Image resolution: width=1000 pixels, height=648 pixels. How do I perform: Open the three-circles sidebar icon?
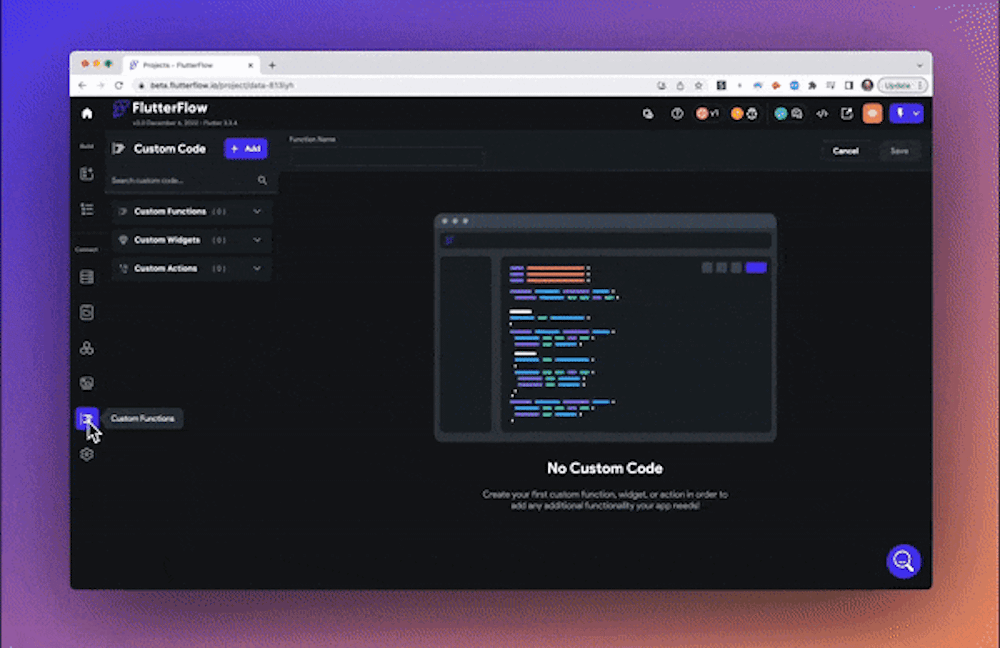pyautogui.click(x=87, y=348)
